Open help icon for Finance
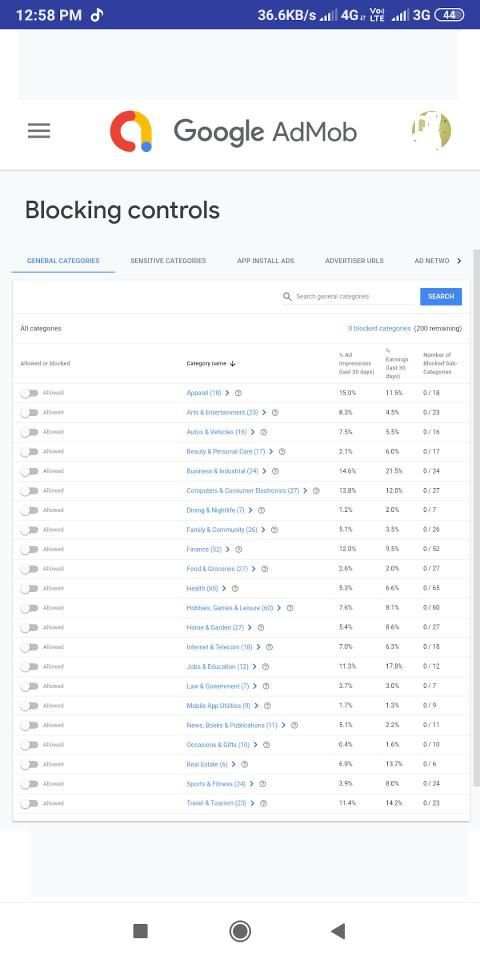Viewport: 480px width, 960px height. tap(239, 550)
